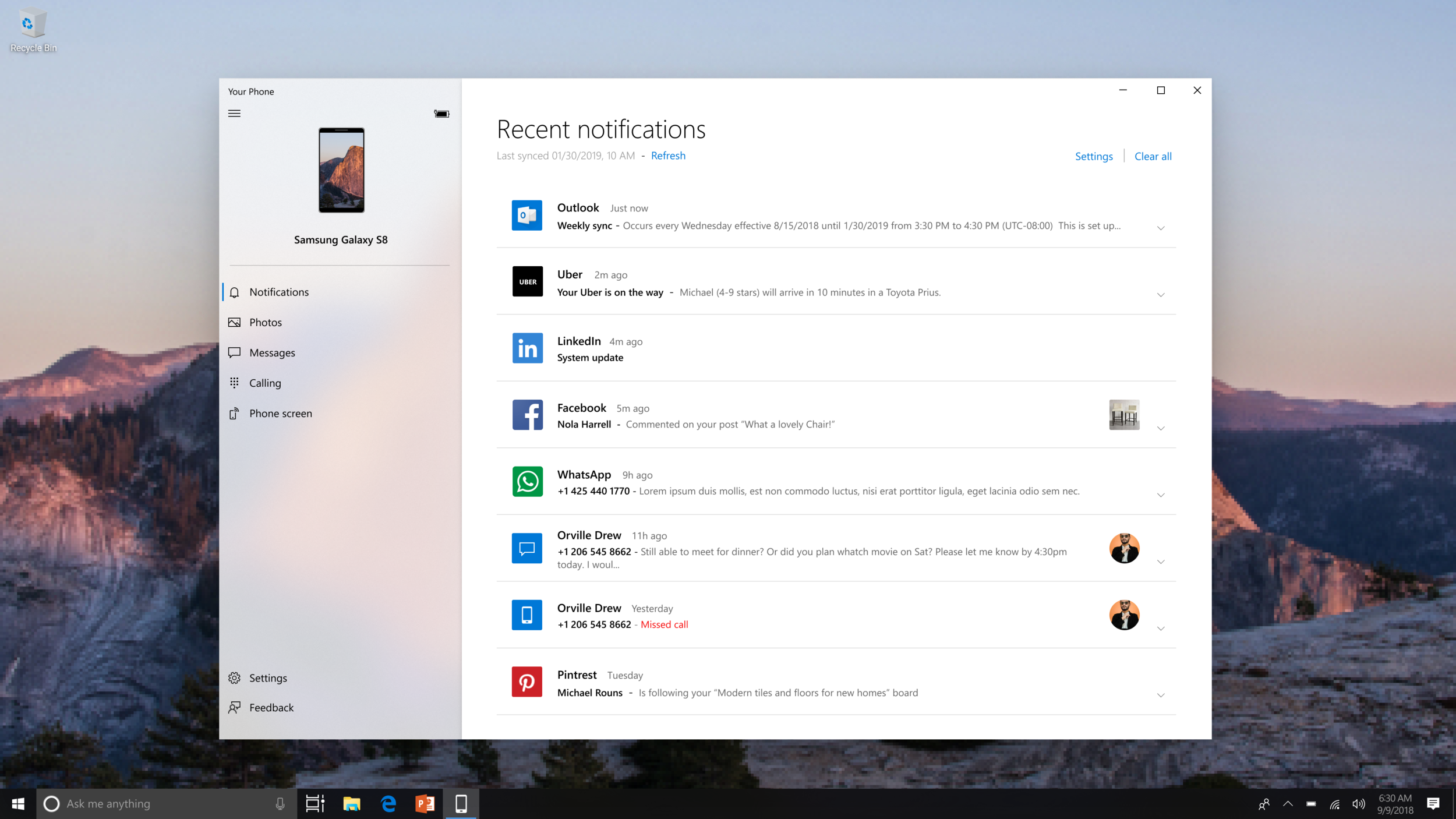
Task: Expand the Uber notification chevron
Action: 1160,295
